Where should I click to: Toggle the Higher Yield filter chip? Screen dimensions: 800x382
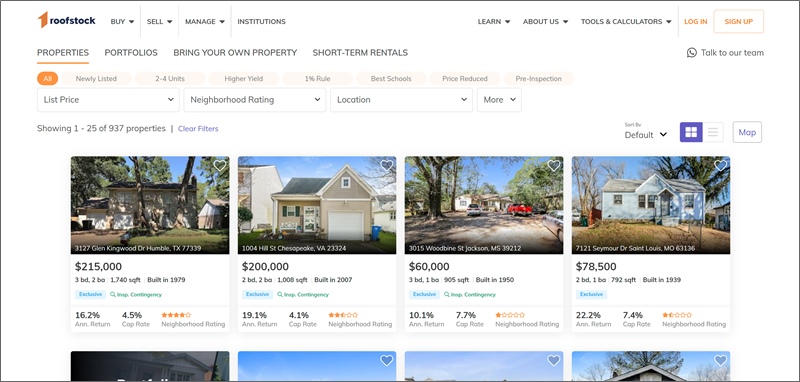point(244,79)
